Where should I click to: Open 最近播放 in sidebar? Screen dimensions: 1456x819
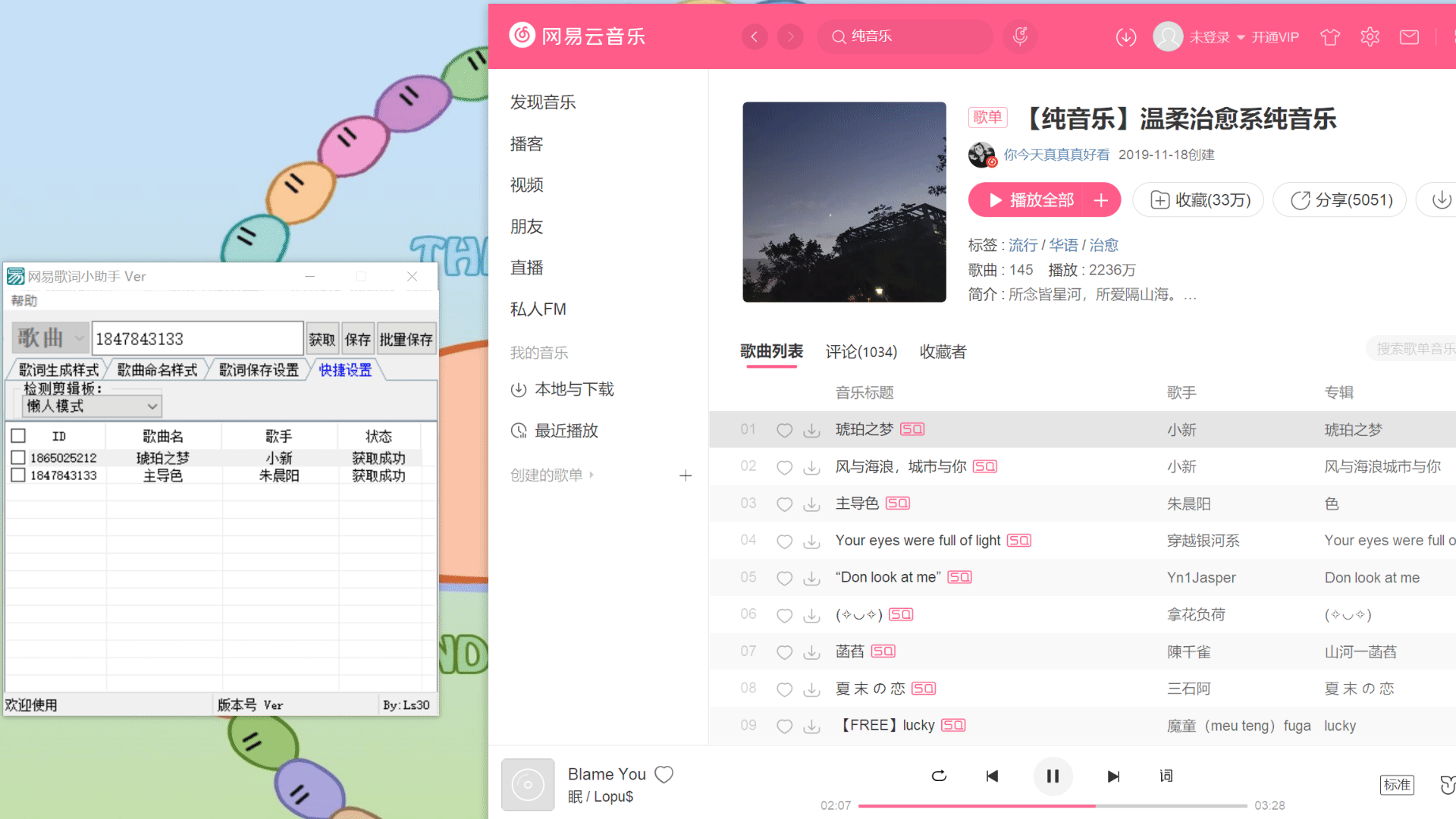(554, 431)
